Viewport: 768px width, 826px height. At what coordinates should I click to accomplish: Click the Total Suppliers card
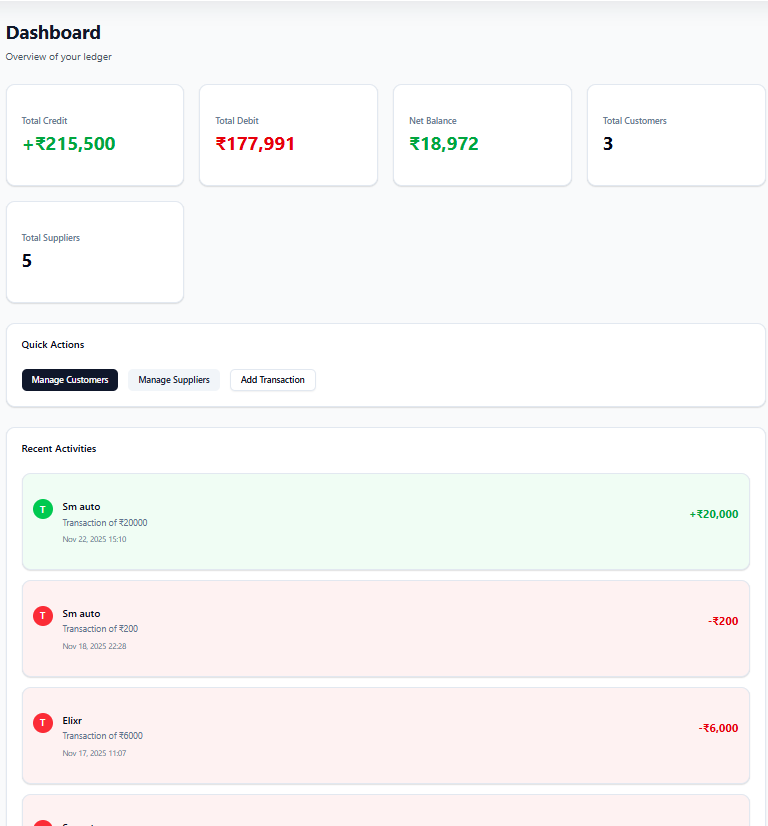[x=95, y=252]
